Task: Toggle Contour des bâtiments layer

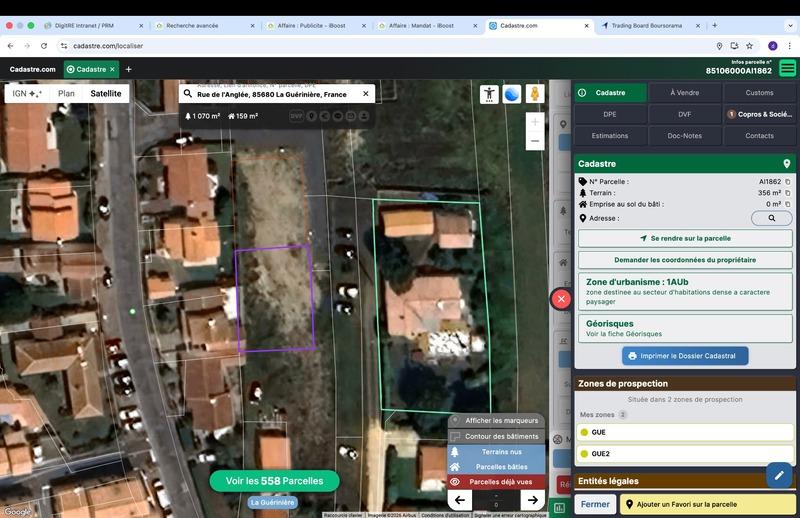Action: coord(496,436)
